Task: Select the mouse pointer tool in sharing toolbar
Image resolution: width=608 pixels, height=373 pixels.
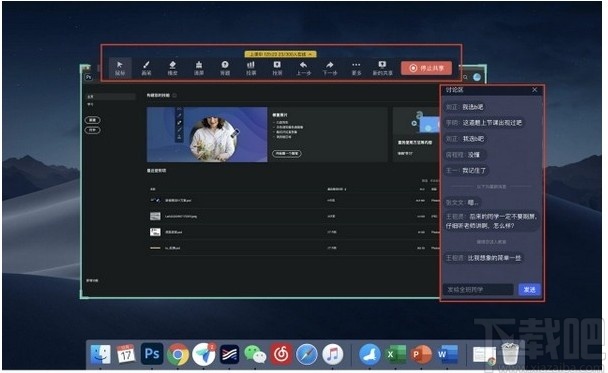Action: [120, 68]
